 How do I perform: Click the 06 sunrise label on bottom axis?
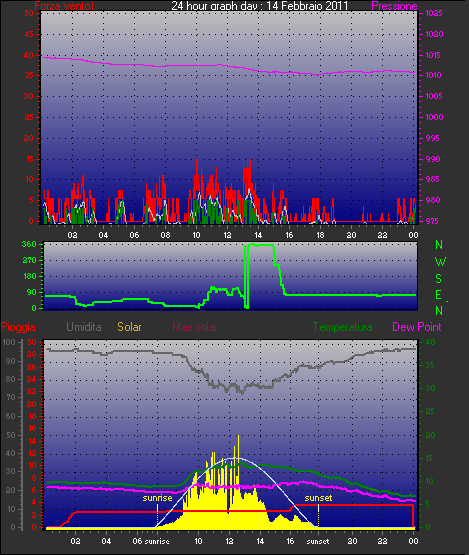[x=151, y=541]
